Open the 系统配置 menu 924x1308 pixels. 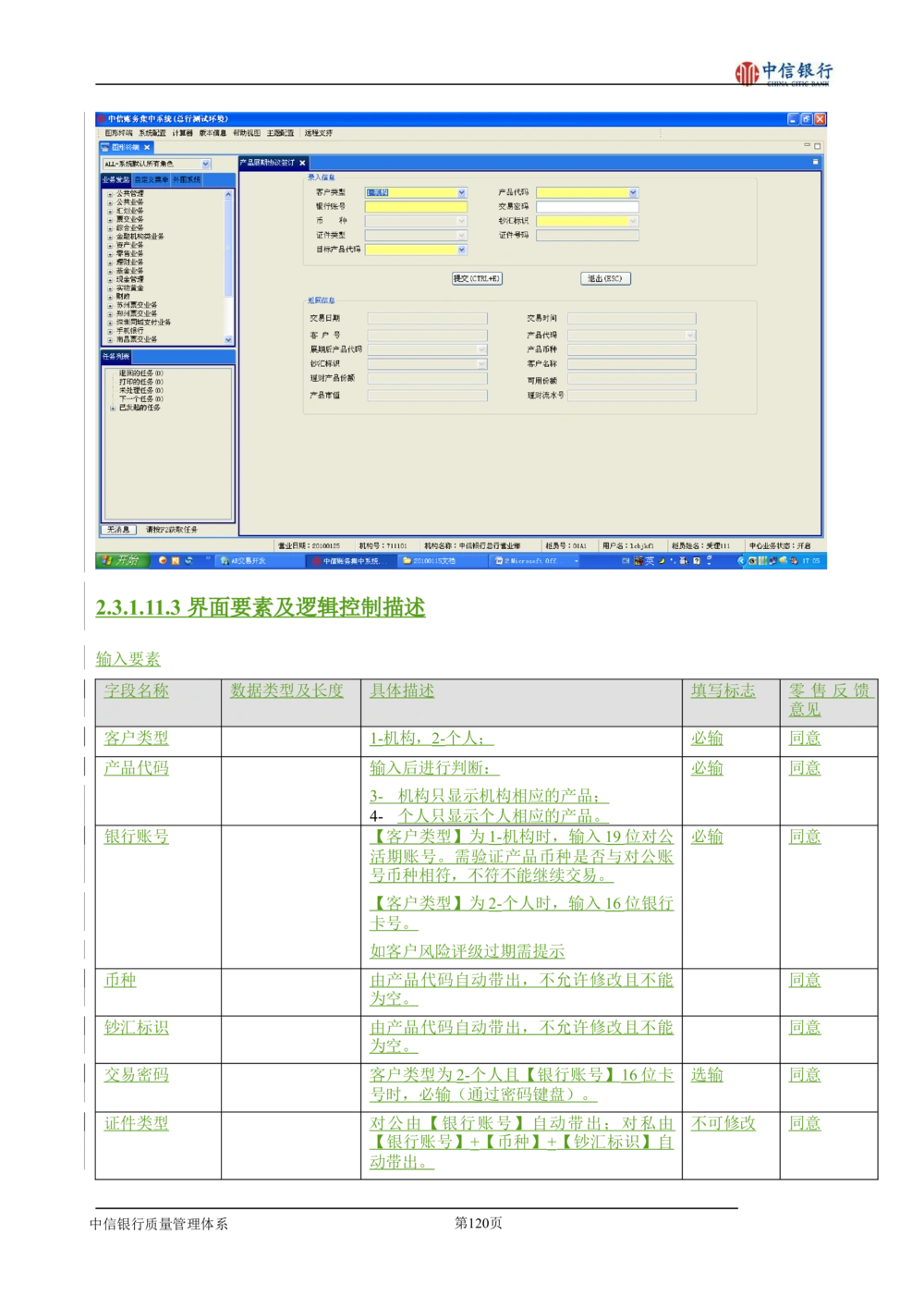click(152, 133)
